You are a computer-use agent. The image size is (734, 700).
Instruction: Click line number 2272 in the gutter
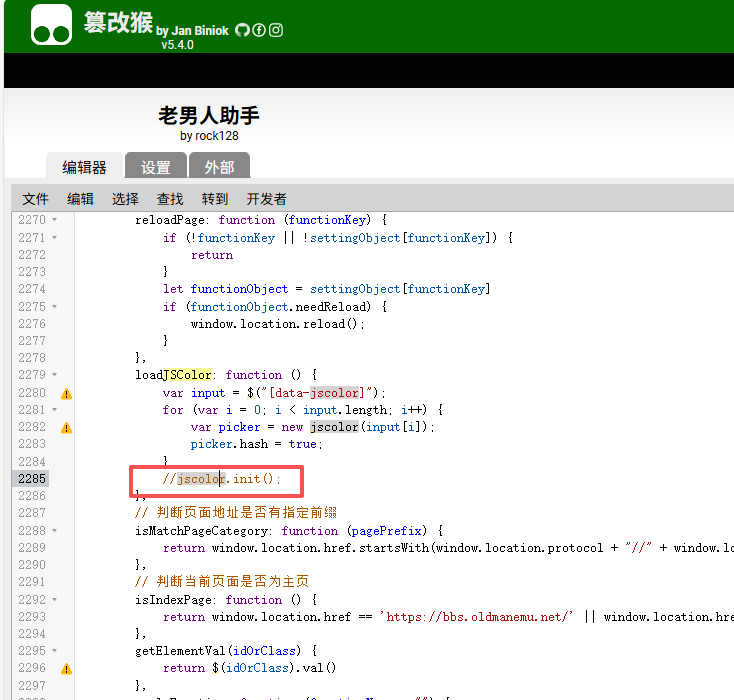pyautogui.click(x=32, y=255)
